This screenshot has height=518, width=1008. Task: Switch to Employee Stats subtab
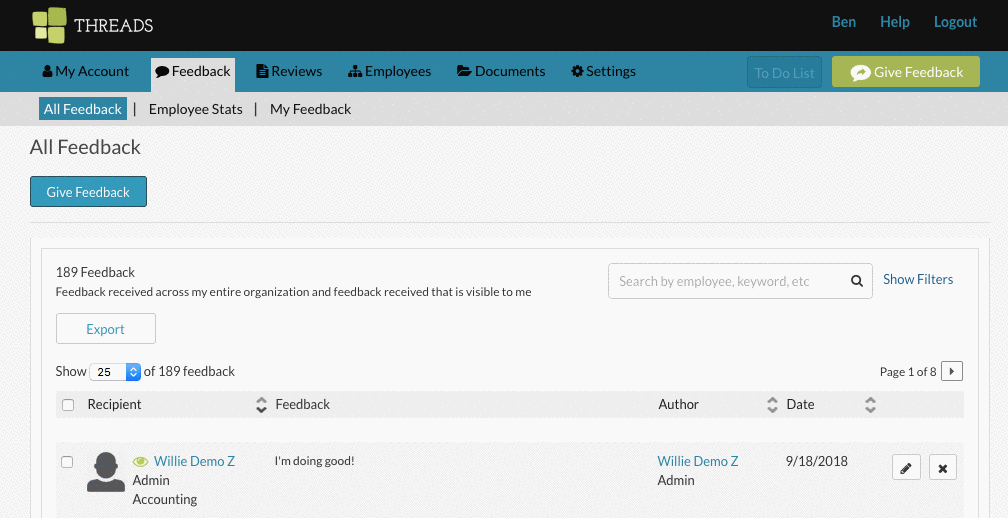(x=195, y=109)
